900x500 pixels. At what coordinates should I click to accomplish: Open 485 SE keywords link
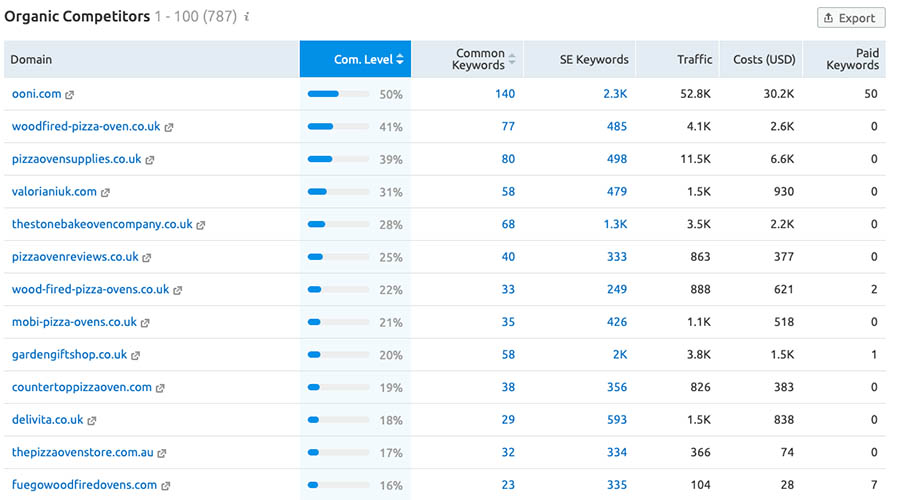617,127
